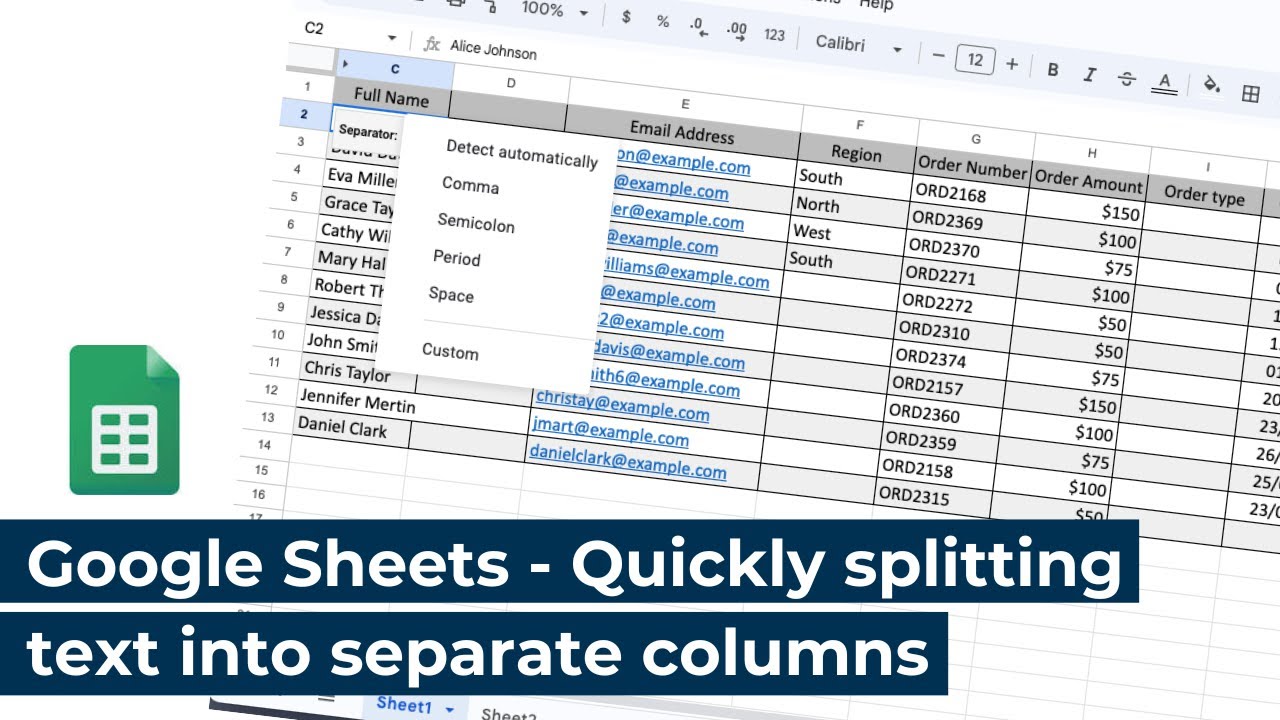
Task: Select row 2 header
Action: coord(303,114)
